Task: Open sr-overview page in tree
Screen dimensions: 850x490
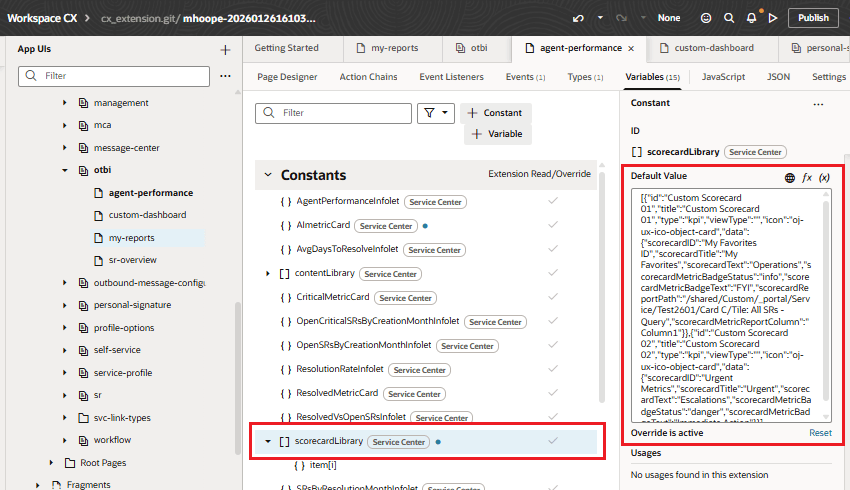Action: click(133, 260)
